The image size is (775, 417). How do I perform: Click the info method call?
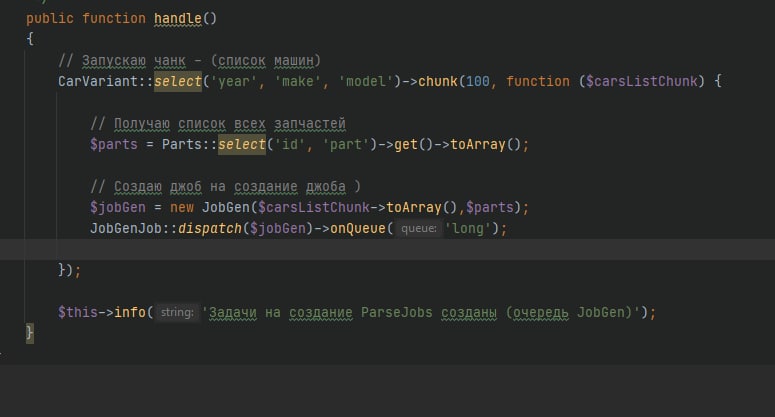(x=129, y=312)
